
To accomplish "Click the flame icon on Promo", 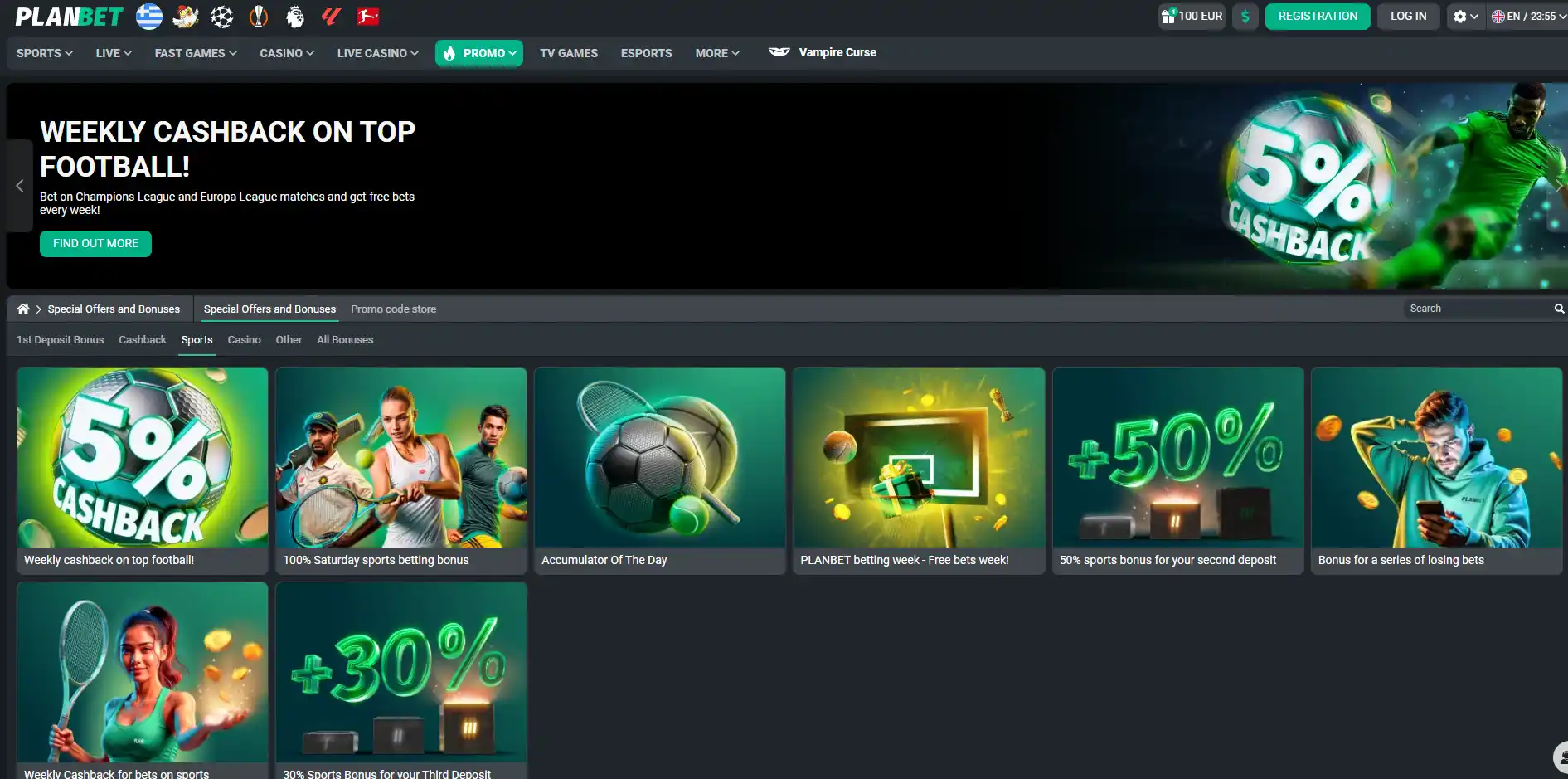I will [x=449, y=53].
